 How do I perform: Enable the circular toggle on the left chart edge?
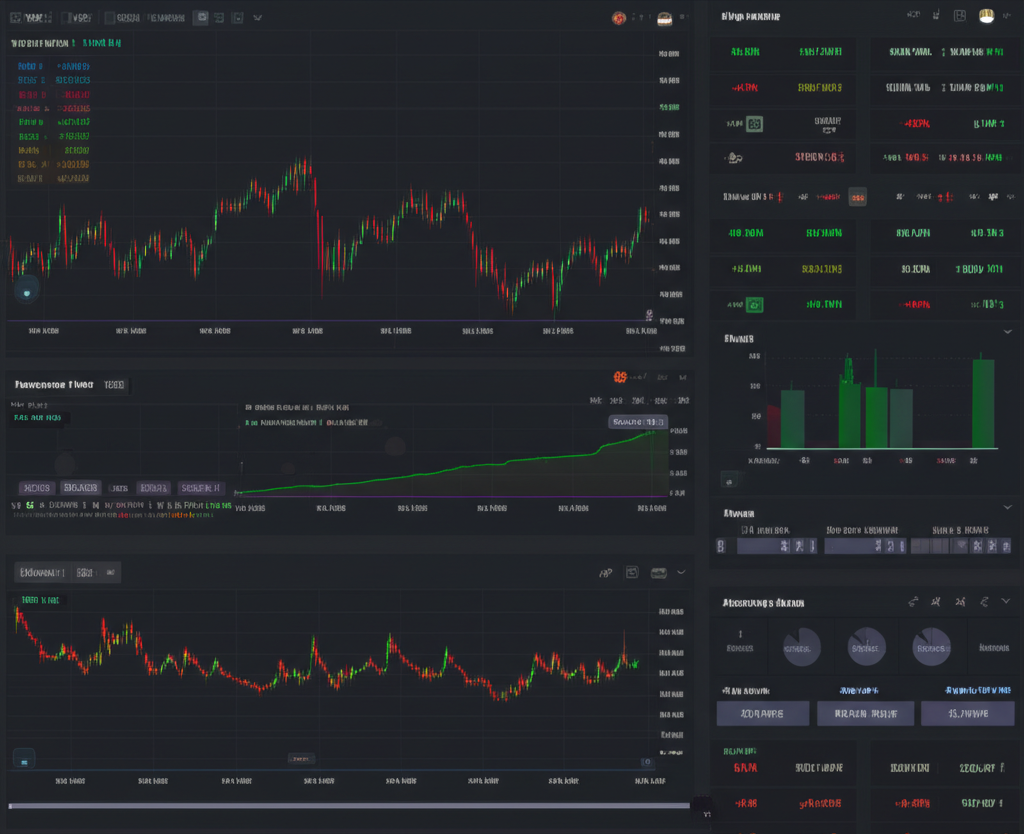click(27, 290)
